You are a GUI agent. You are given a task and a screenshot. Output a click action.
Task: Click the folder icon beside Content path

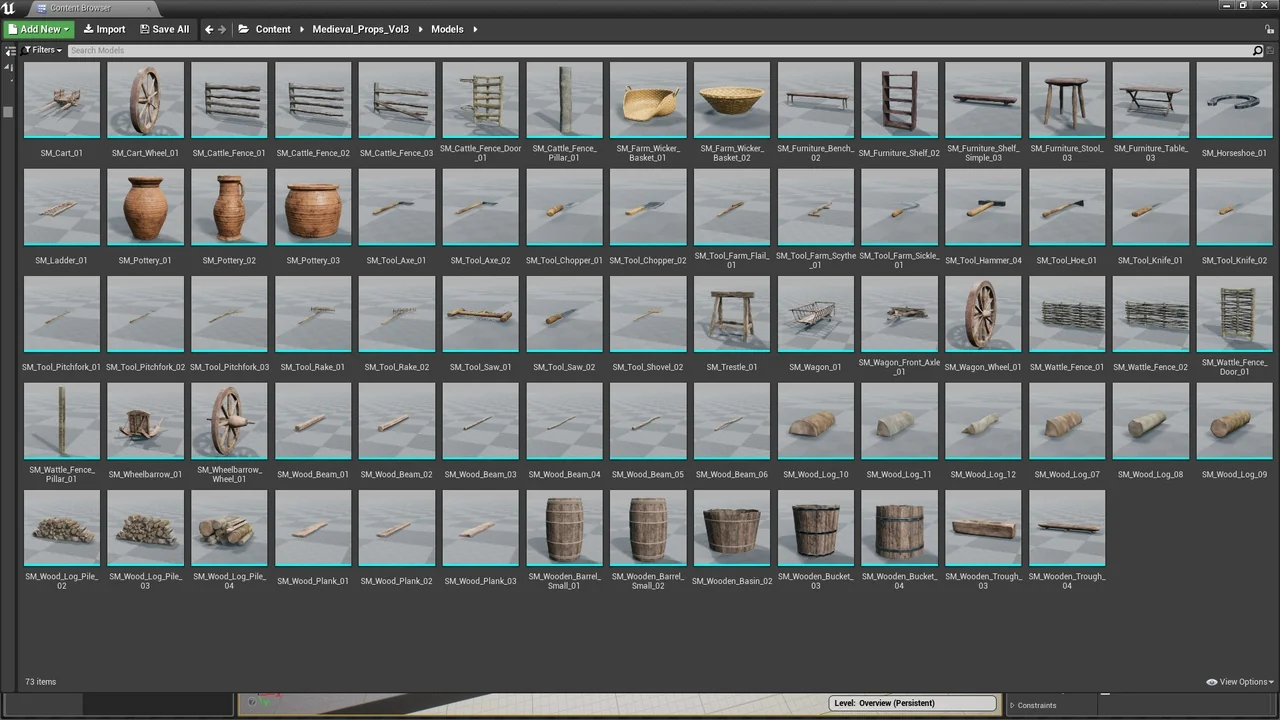[244, 29]
